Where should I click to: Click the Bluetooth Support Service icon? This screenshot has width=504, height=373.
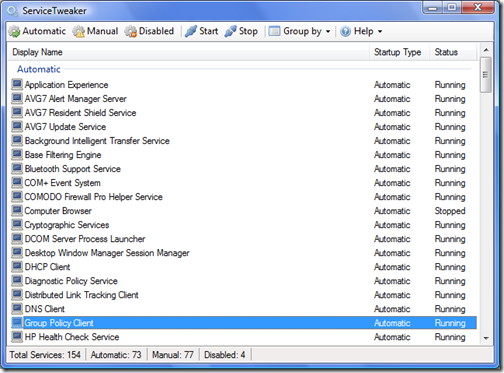pos(17,168)
